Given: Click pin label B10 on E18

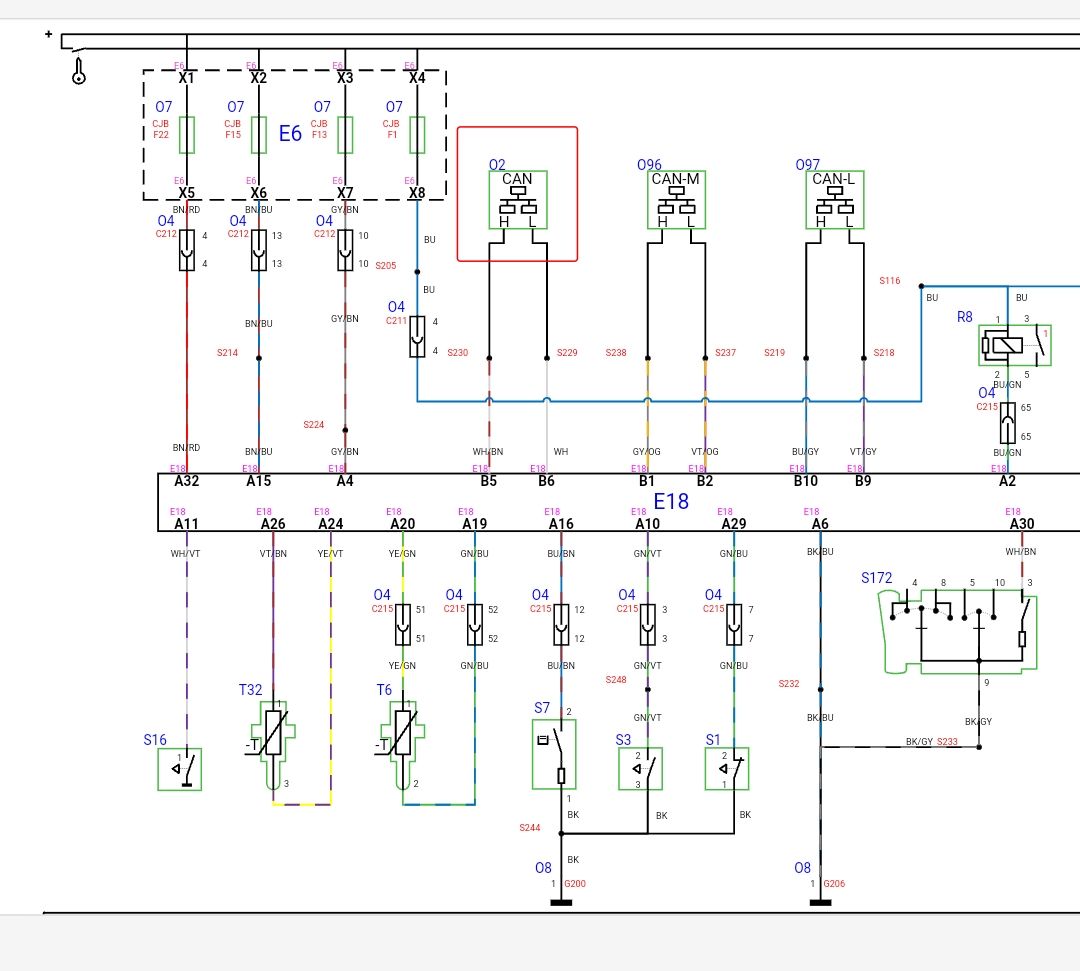Looking at the screenshot, I should [806, 481].
